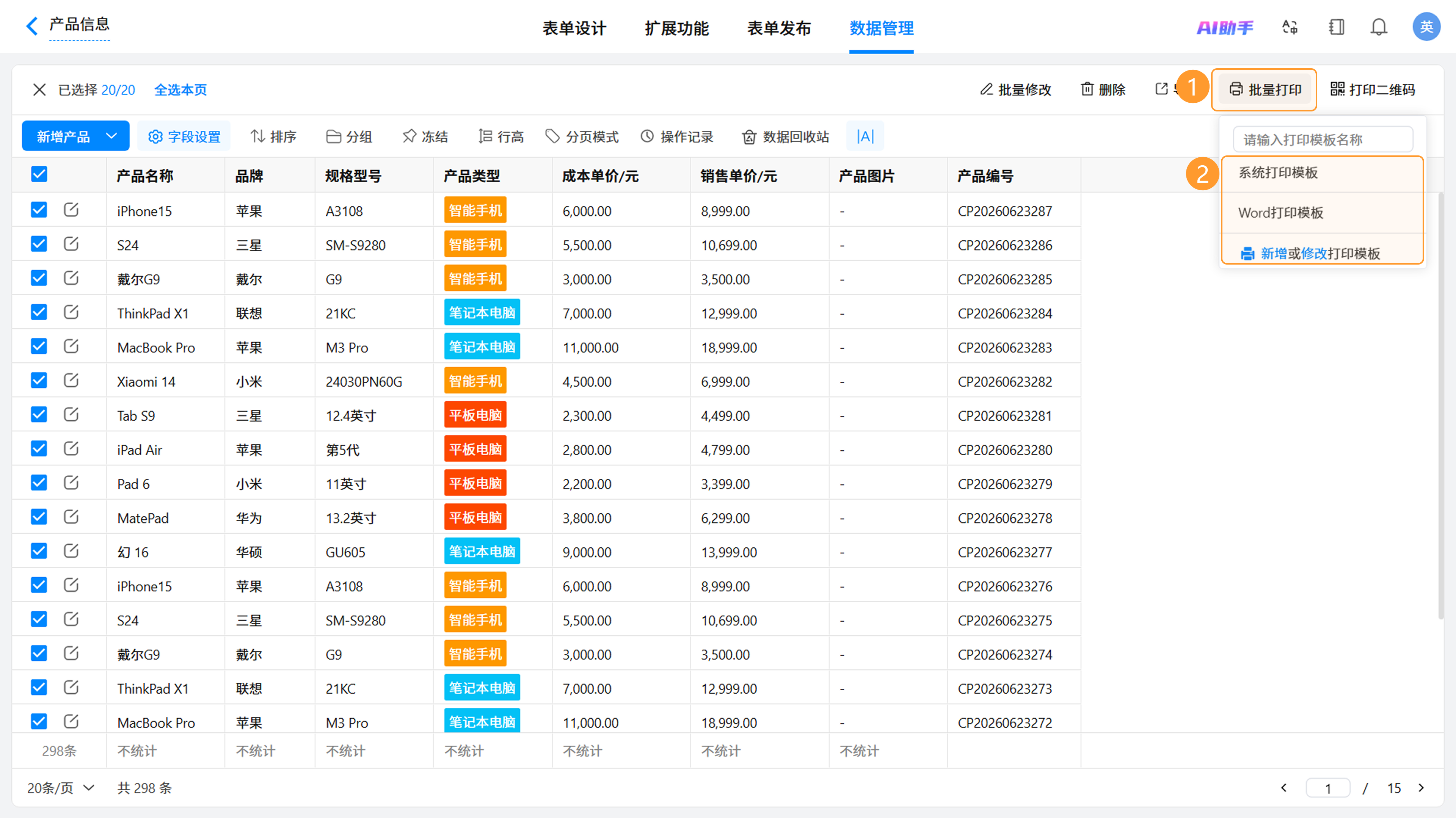Switch to 数据管理 tab
Viewport: 1456px width, 818px height.
pyautogui.click(x=881, y=28)
